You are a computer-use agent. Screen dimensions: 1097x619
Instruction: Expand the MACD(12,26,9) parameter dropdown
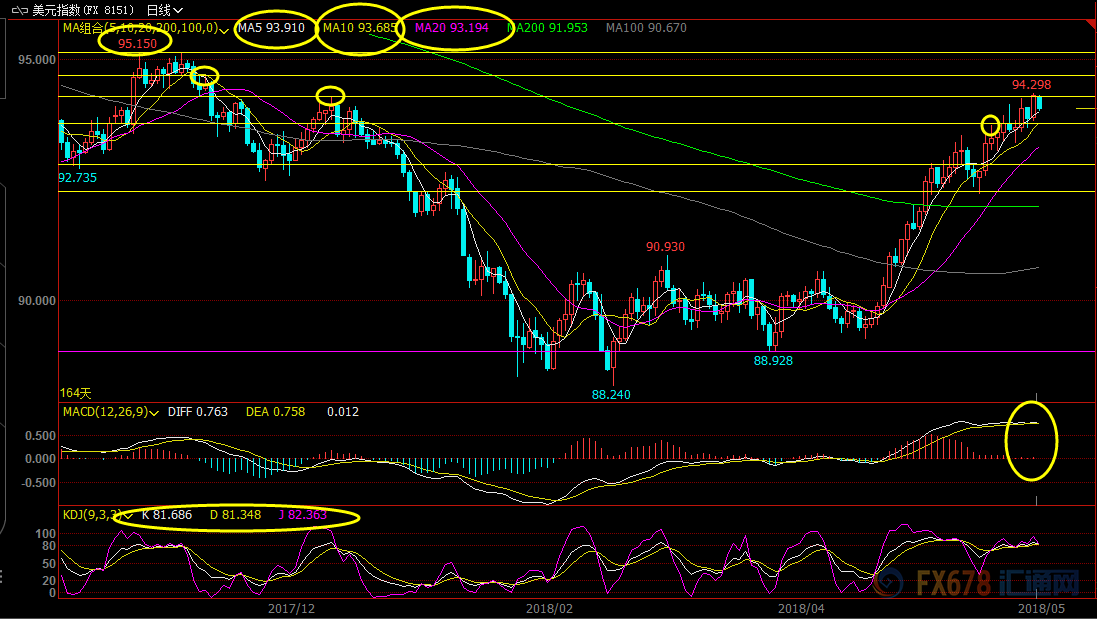coord(155,412)
